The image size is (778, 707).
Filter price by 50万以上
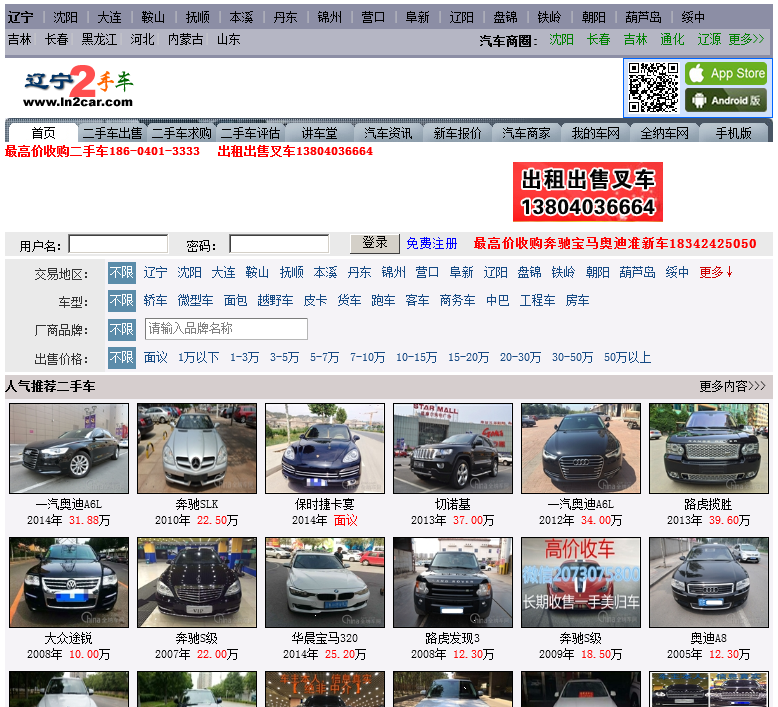tap(627, 358)
